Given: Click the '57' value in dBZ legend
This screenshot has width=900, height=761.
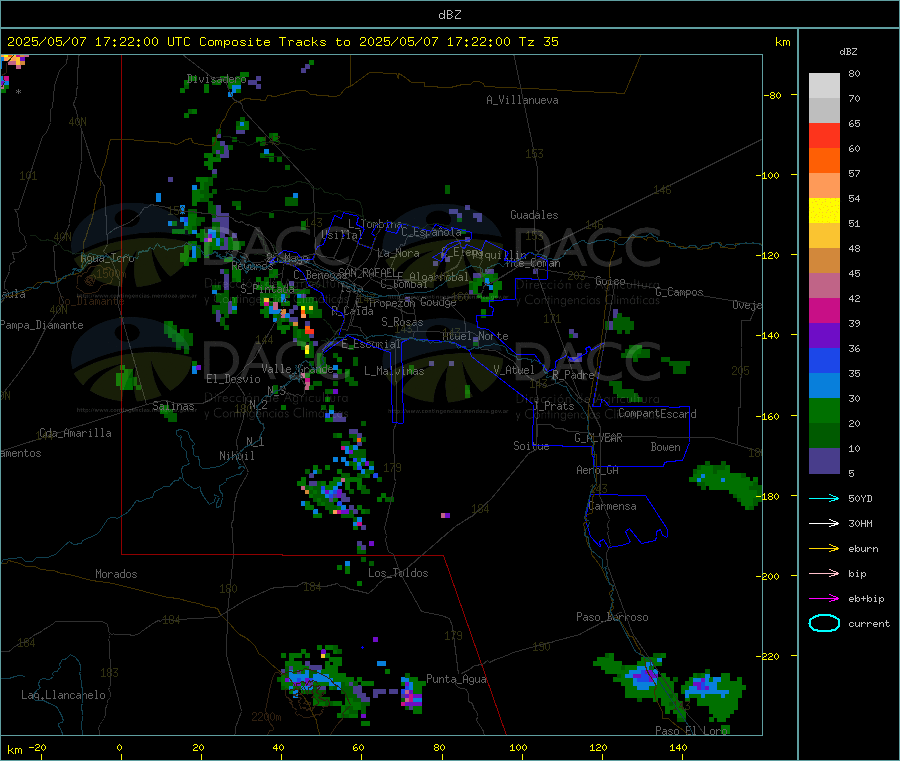Looking at the screenshot, I should click(854, 173).
